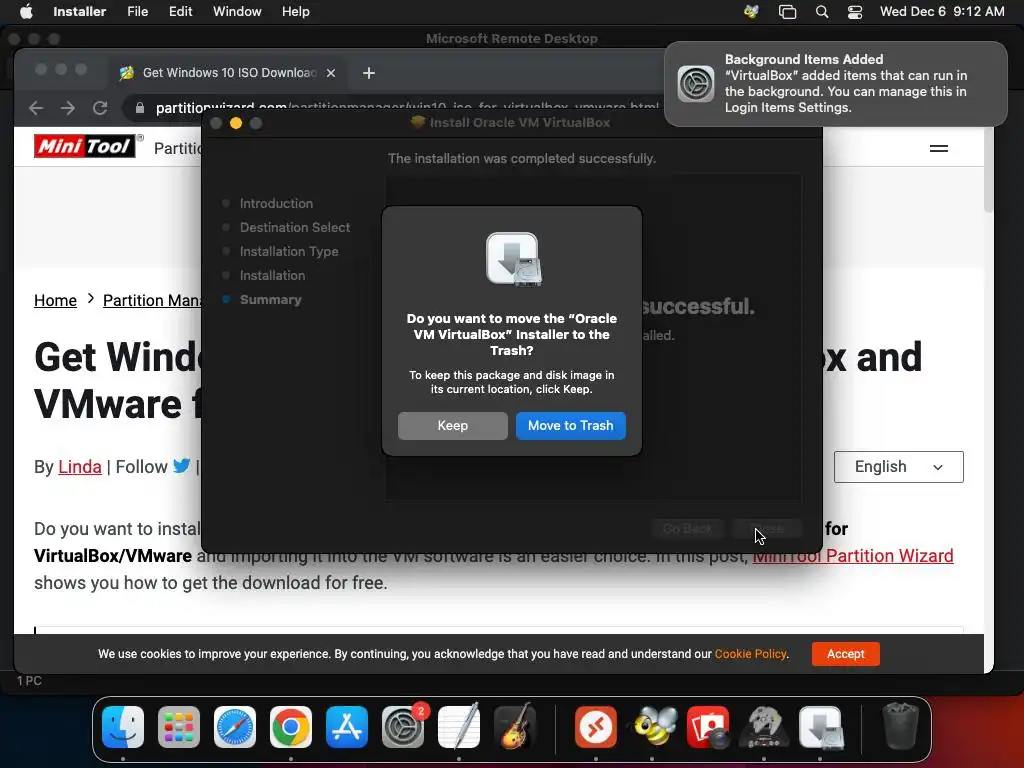
Task: Open author Linda's link
Action: pos(80,467)
